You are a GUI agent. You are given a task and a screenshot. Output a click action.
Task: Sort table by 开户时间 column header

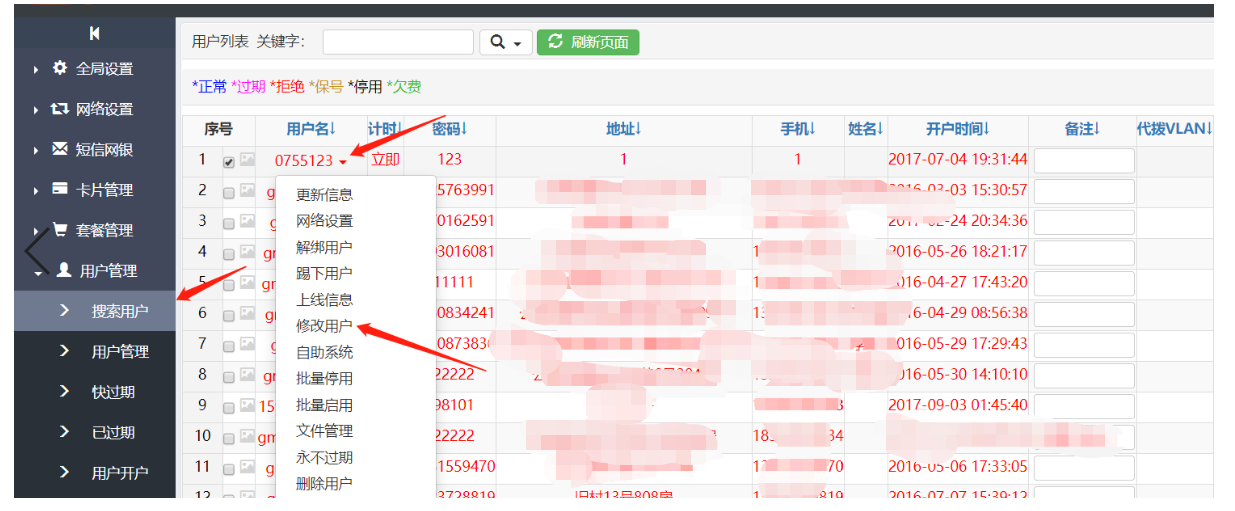pos(957,129)
